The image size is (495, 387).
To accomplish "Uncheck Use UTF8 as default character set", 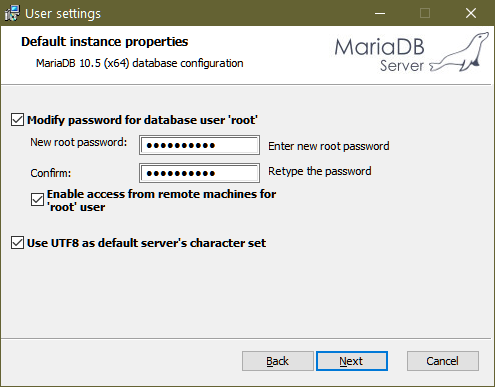I will (x=17, y=243).
